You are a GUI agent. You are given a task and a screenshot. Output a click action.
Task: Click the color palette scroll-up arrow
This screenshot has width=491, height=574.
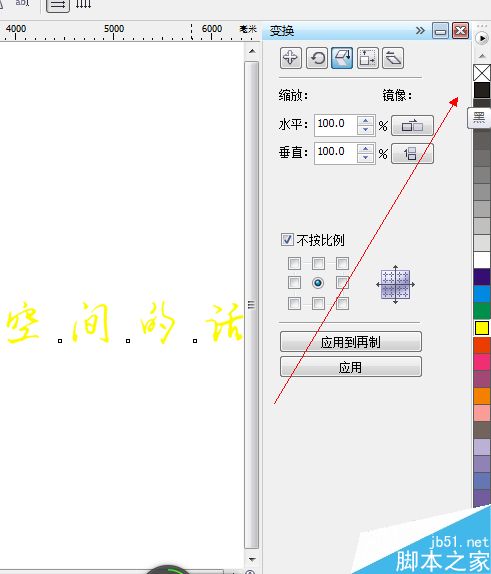481,56
